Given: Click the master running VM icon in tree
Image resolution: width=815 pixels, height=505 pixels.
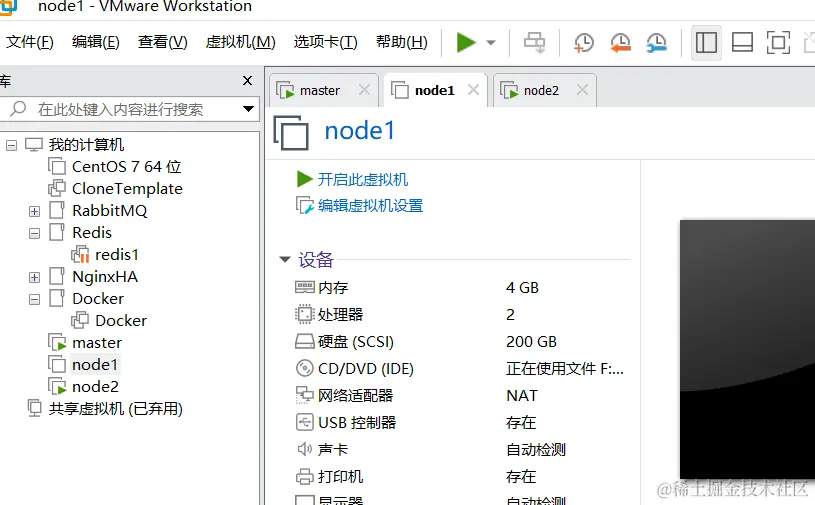Looking at the screenshot, I should (57, 343).
